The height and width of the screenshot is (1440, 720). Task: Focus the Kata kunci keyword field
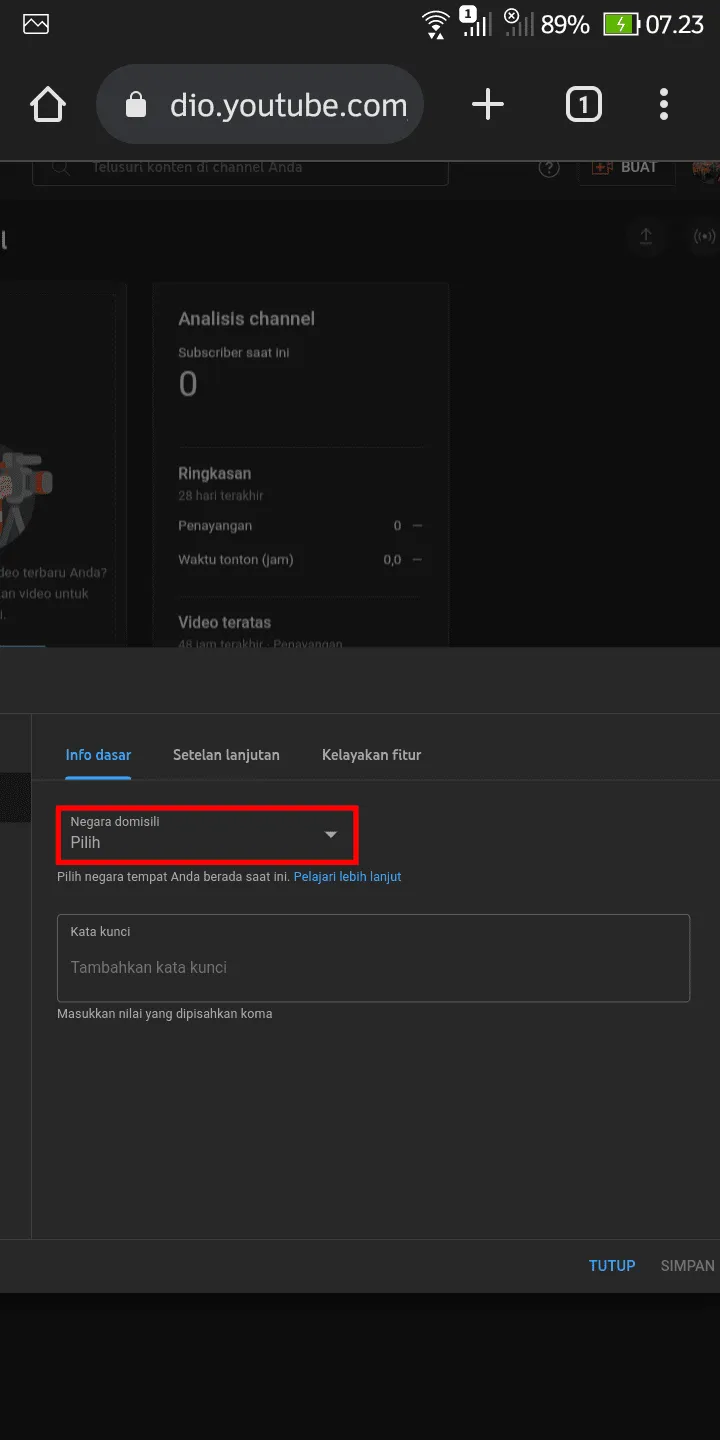point(373,958)
